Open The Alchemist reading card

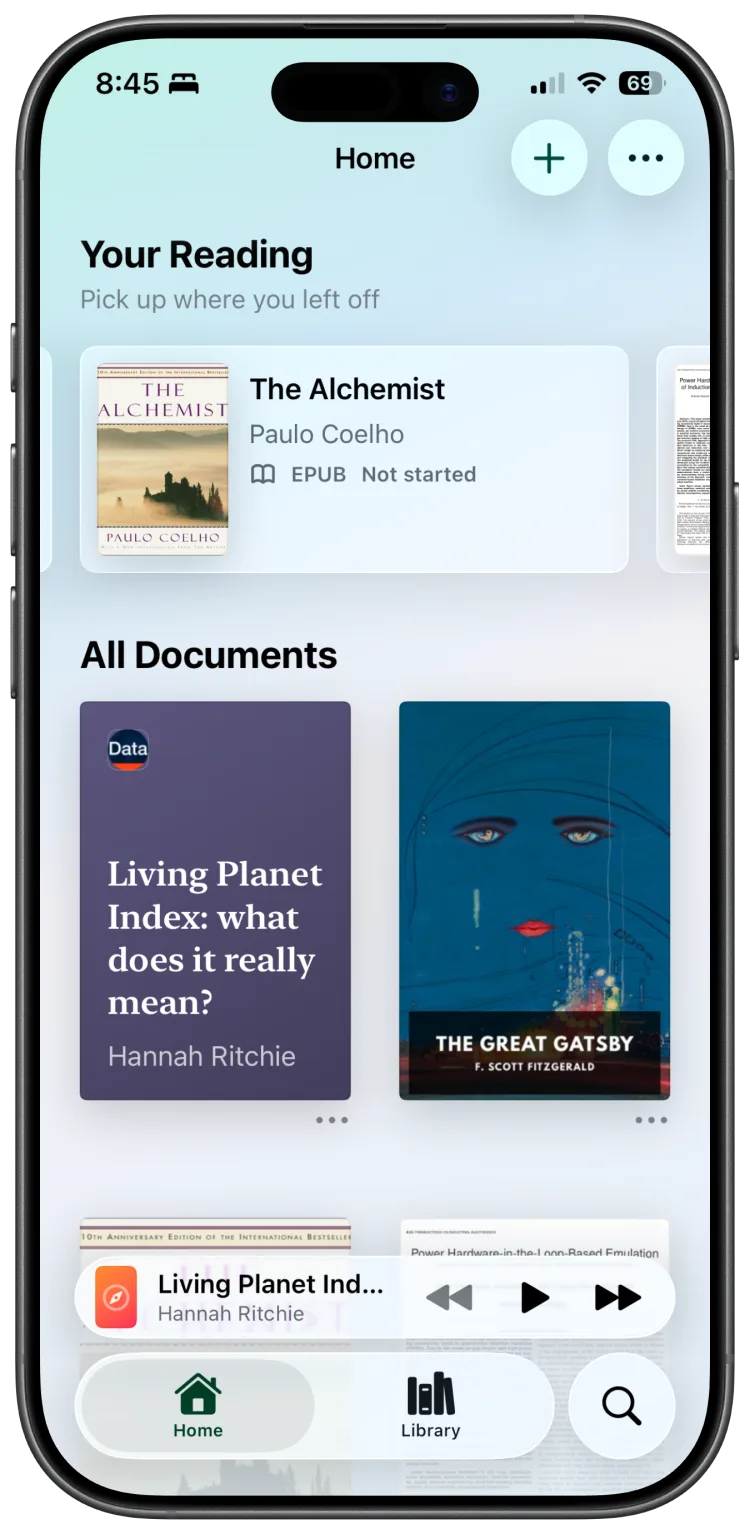[354, 459]
